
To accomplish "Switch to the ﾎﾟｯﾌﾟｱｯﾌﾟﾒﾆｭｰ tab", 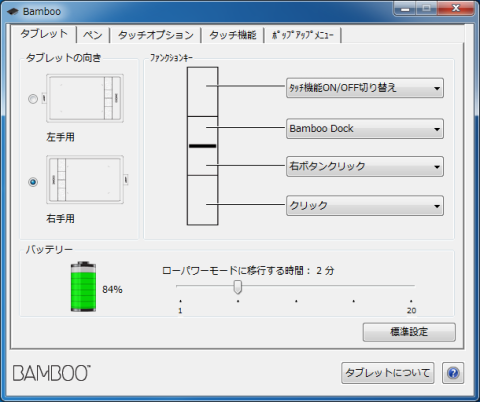I will [x=303, y=35].
